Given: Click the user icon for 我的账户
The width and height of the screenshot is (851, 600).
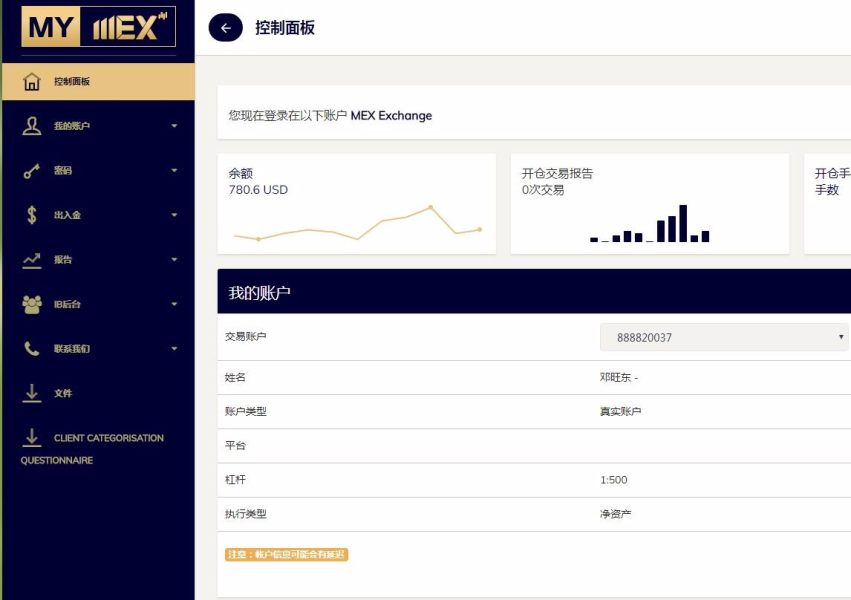Looking at the screenshot, I should tap(32, 126).
